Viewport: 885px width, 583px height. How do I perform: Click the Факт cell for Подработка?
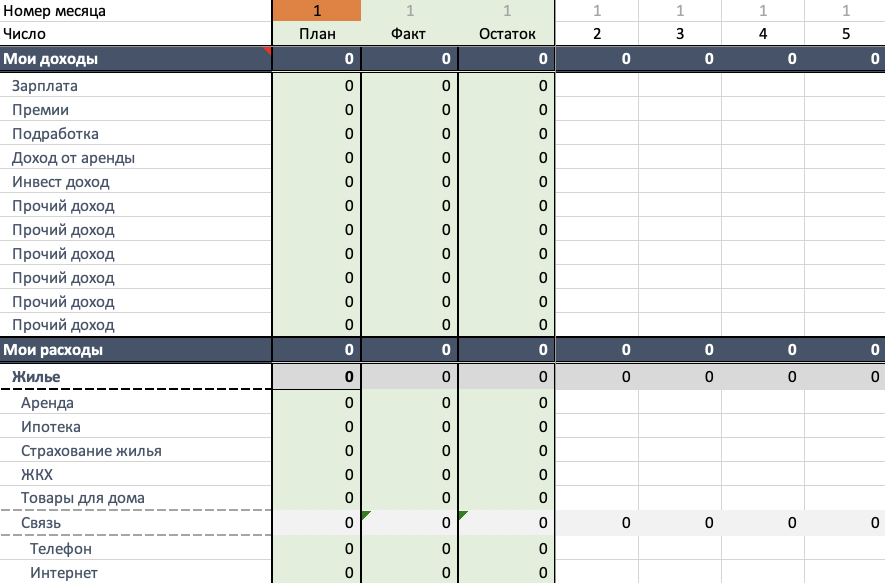[410, 134]
